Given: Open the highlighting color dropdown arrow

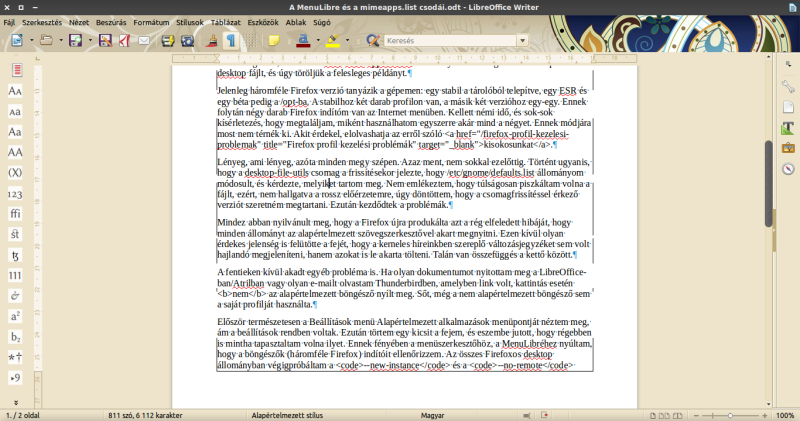Looking at the screenshot, I should tap(347, 40).
